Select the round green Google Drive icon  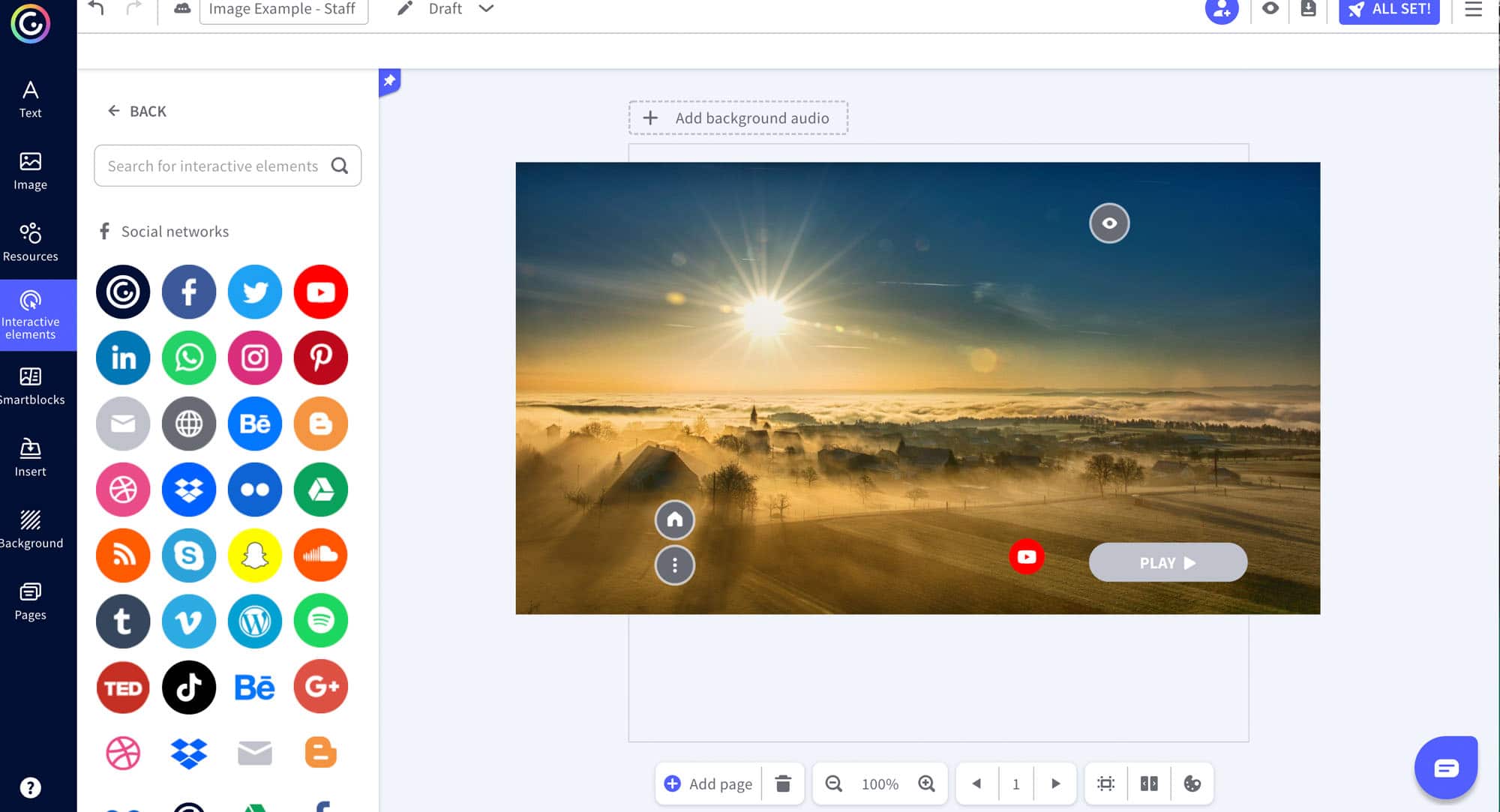tap(321, 490)
